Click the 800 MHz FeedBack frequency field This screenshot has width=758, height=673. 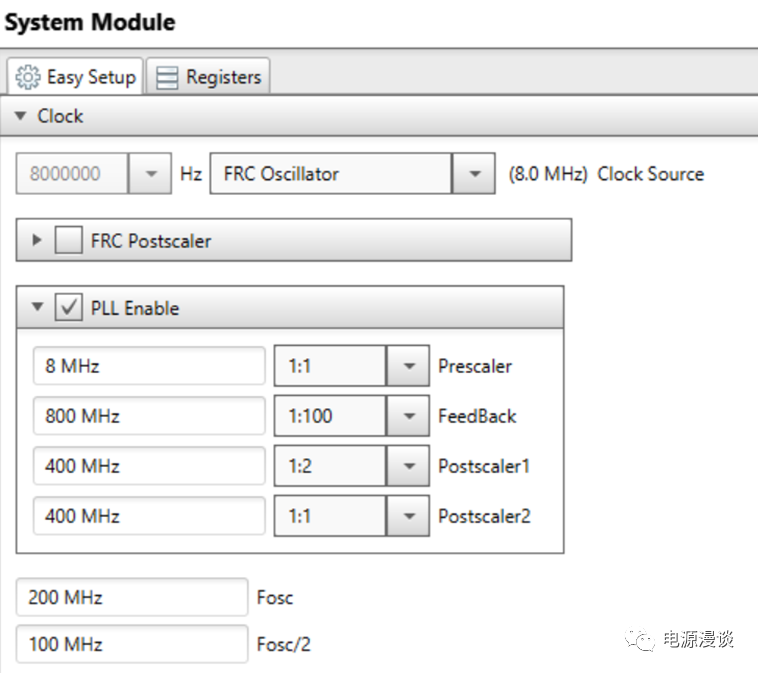(x=148, y=416)
